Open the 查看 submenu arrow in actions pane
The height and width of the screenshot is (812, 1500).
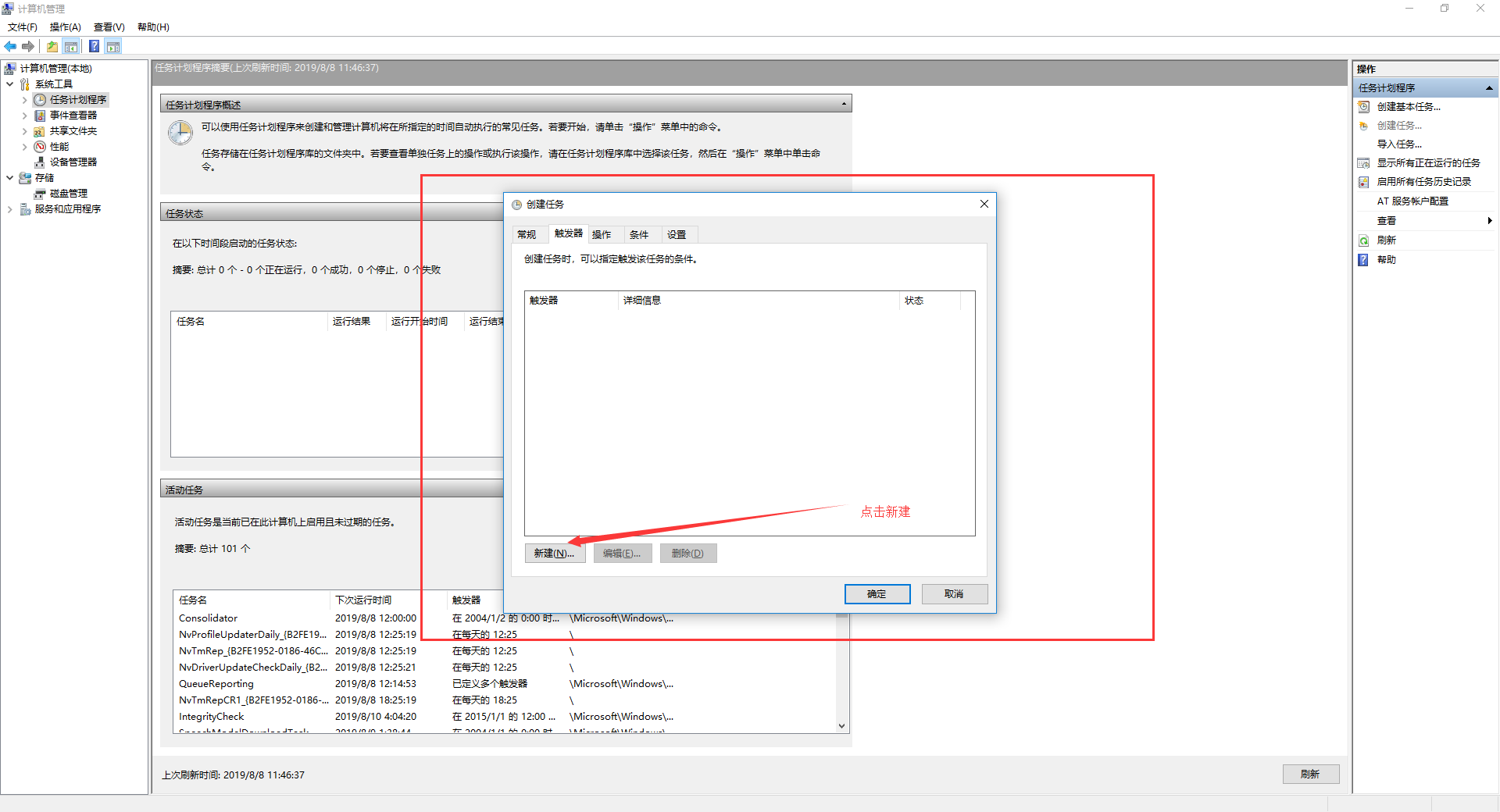click(1490, 221)
